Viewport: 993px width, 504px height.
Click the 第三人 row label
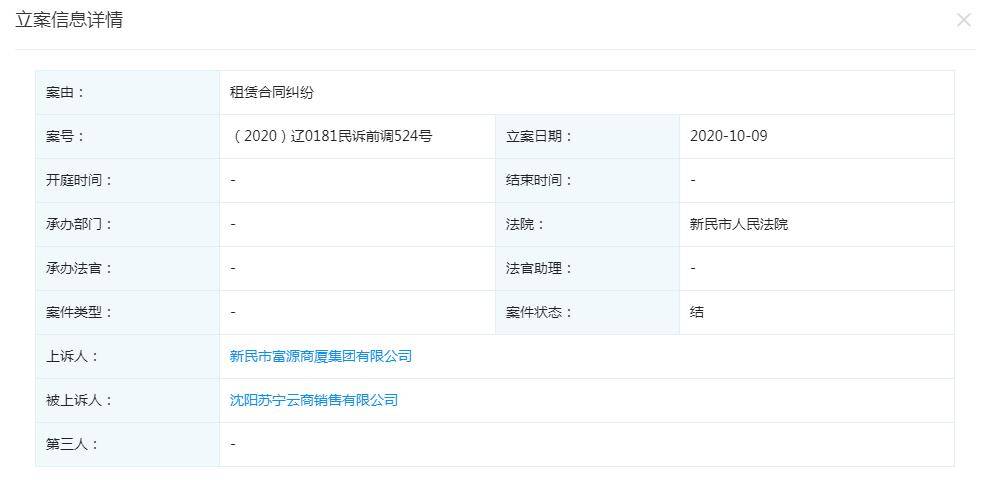coord(72,444)
